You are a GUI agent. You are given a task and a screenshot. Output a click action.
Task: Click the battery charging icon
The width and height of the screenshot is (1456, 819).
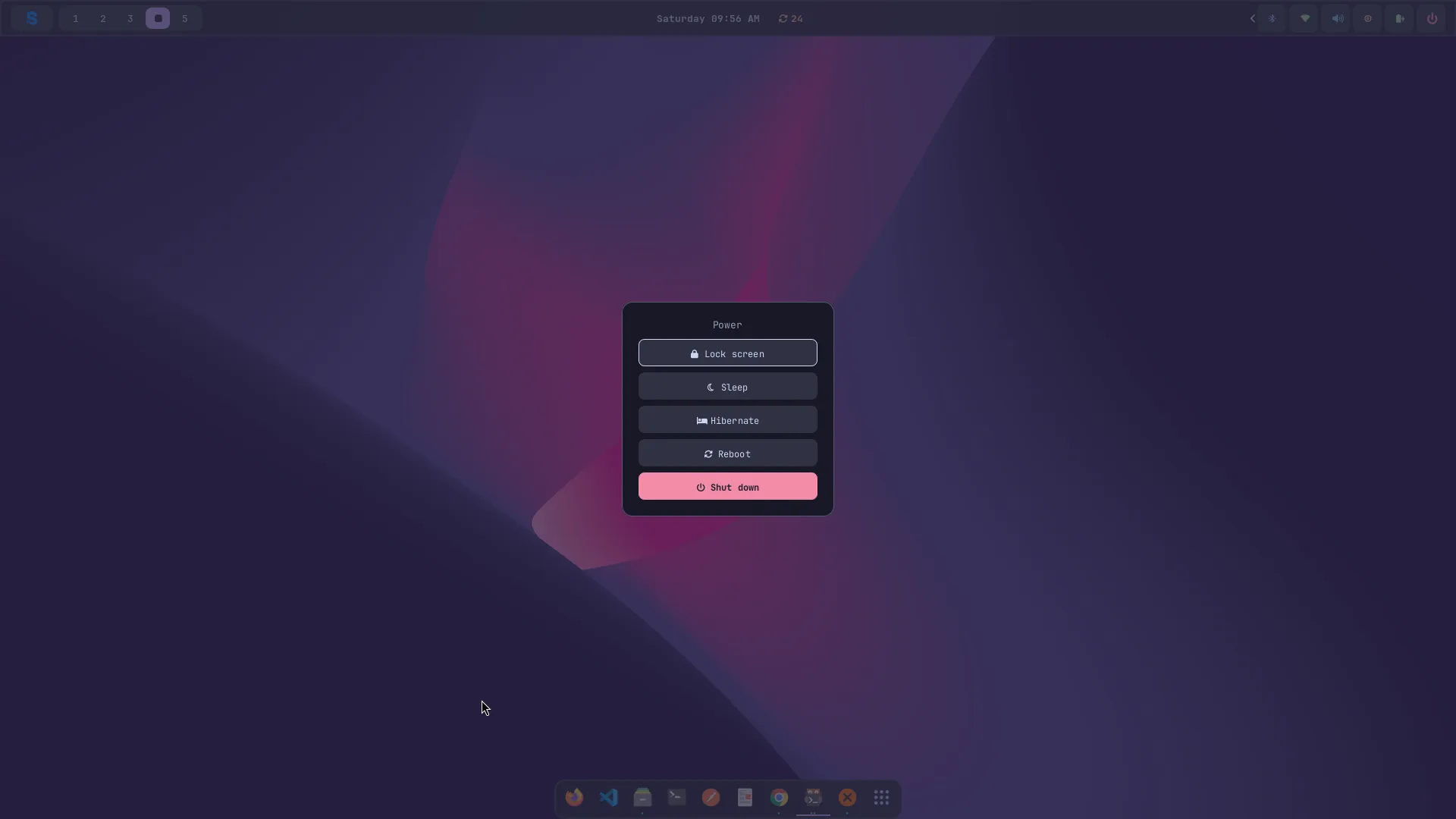[1400, 18]
